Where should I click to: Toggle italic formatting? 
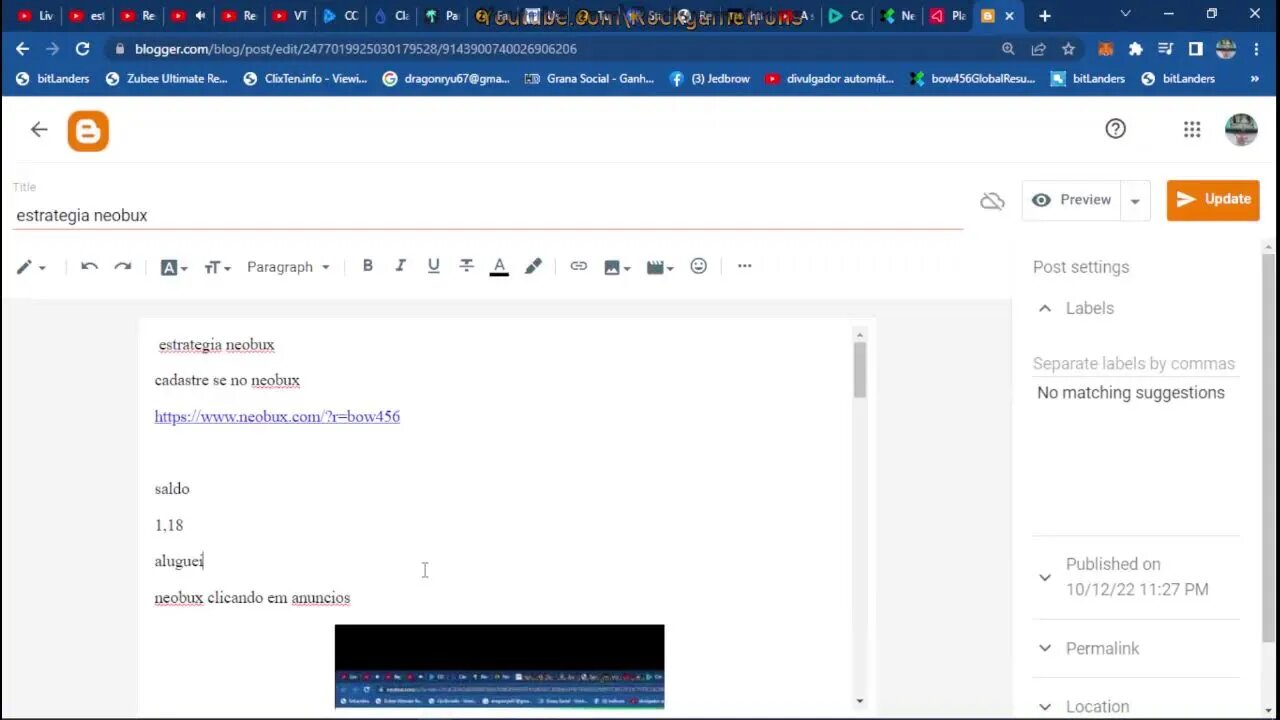pyautogui.click(x=400, y=266)
